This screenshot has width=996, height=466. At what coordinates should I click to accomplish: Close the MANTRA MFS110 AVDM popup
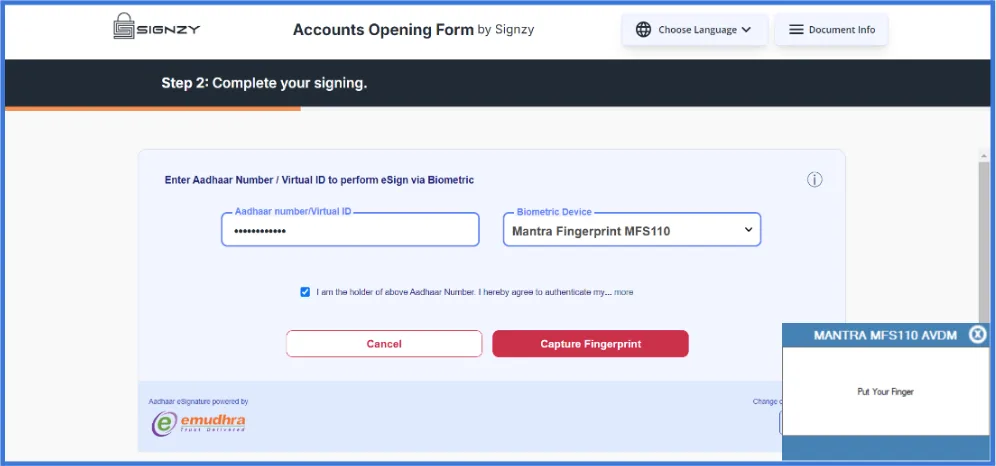coord(978,334)
